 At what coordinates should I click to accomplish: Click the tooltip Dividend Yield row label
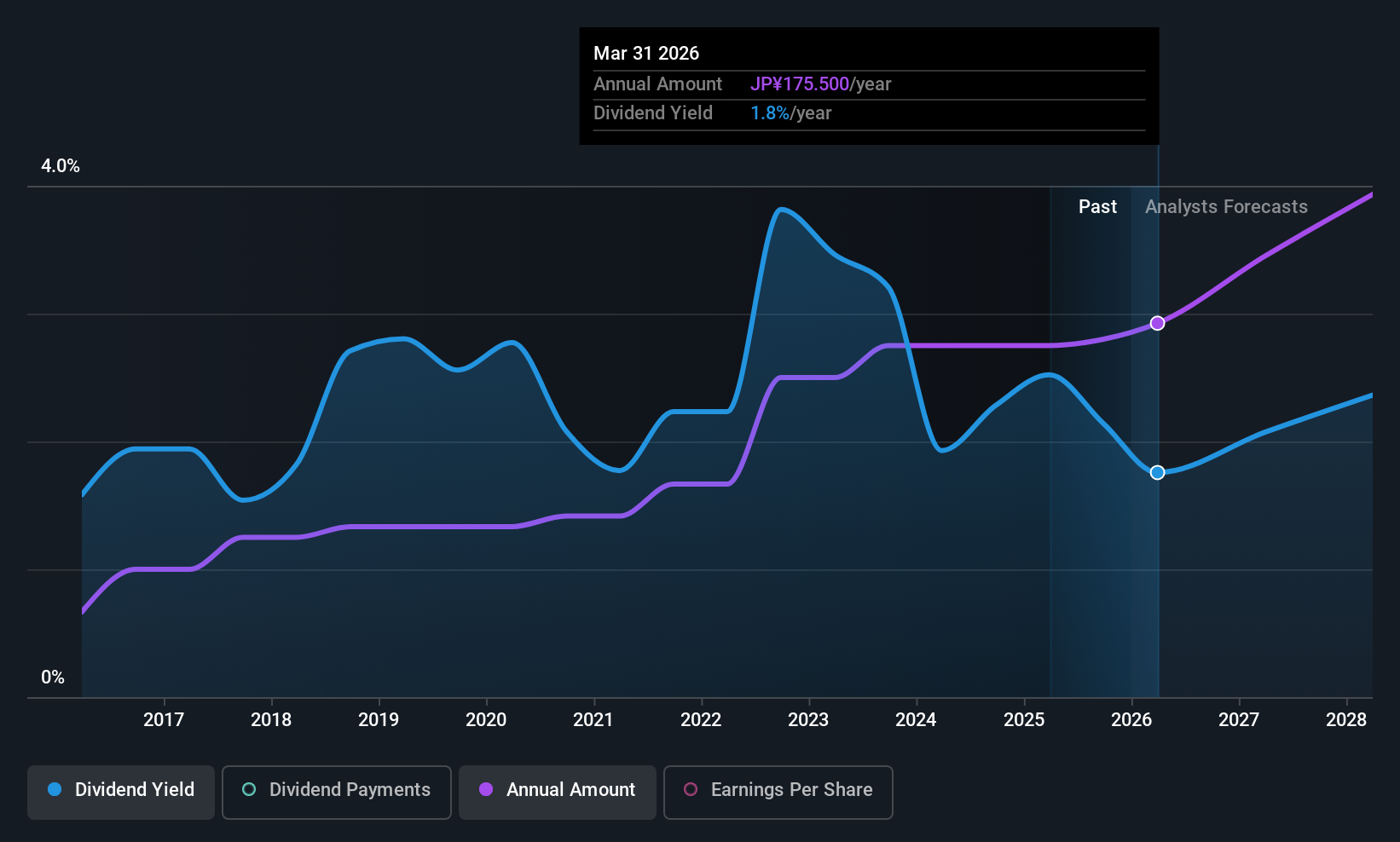[653, 113]
